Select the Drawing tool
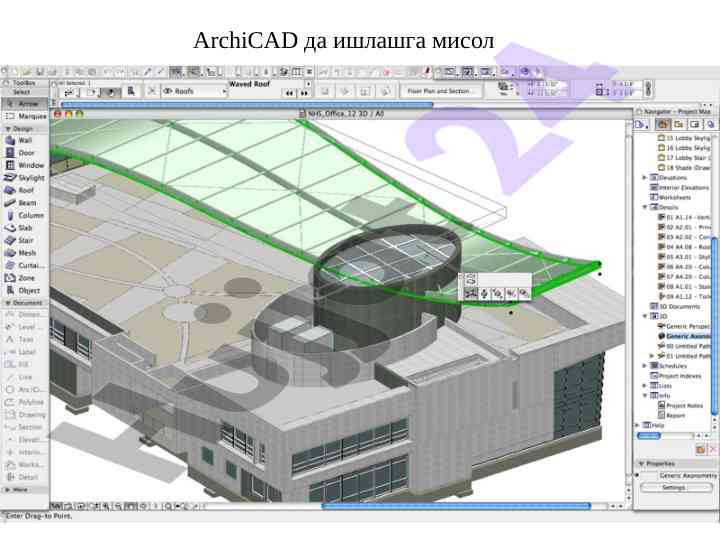Screen dimensions: 720x540 click(x=24, y=415)
